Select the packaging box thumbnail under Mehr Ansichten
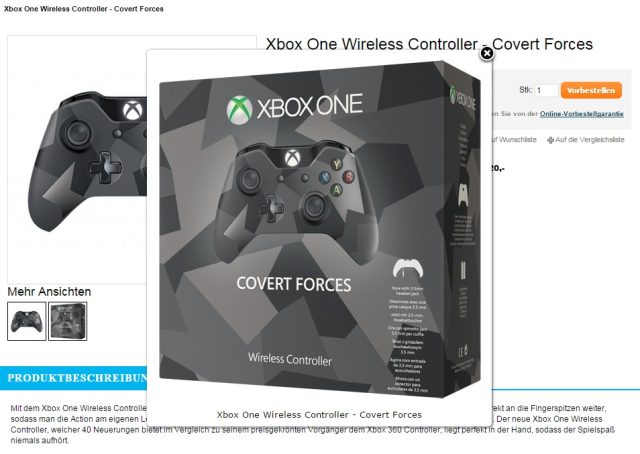The width and height of the screenshot is (640, 454). point(68,321)
